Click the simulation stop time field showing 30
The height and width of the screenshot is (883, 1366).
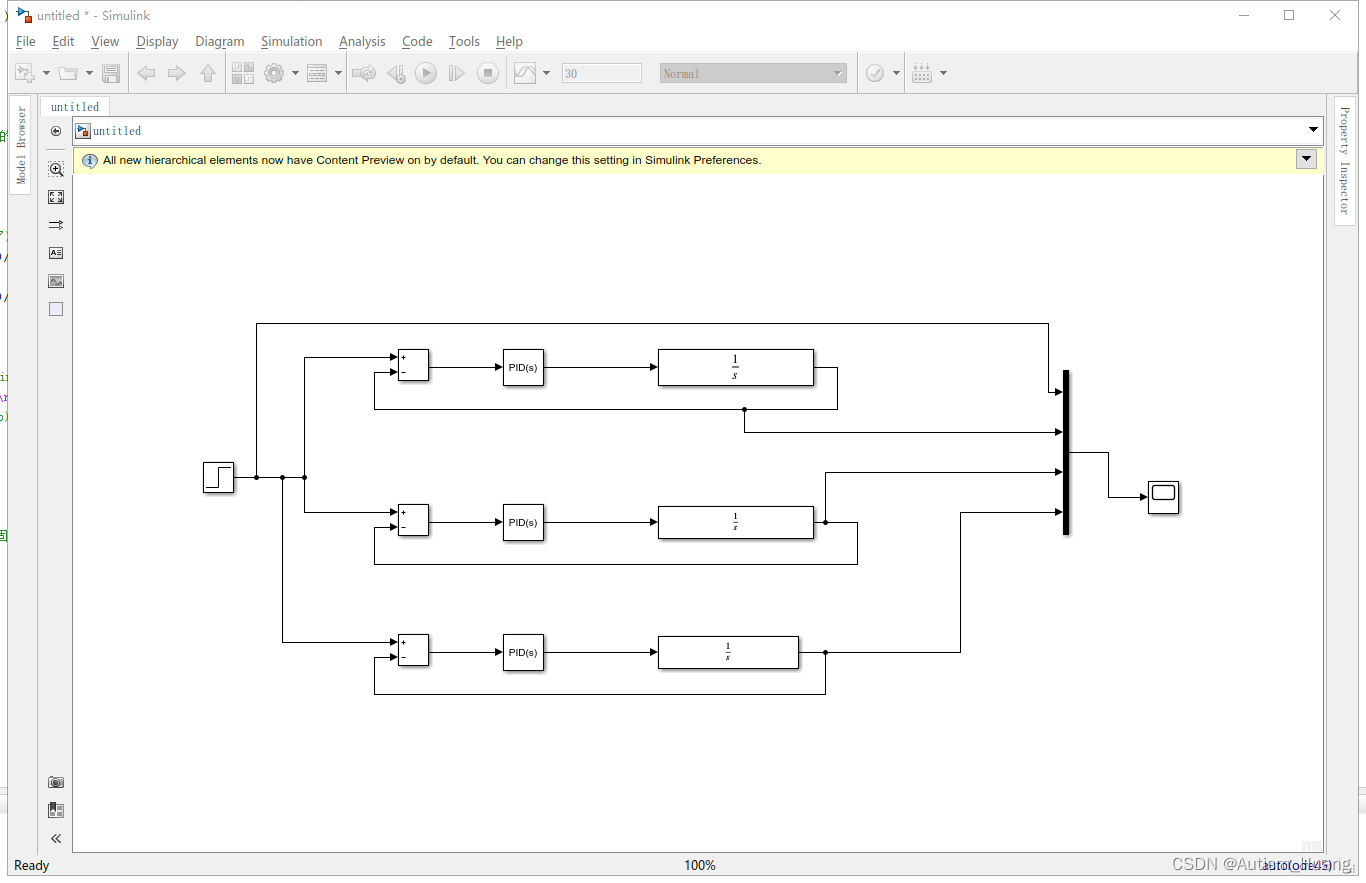point(602,73)
